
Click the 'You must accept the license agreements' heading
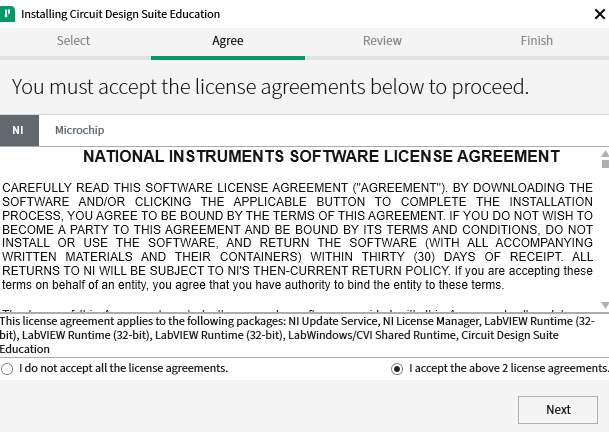tap(270, 87)
